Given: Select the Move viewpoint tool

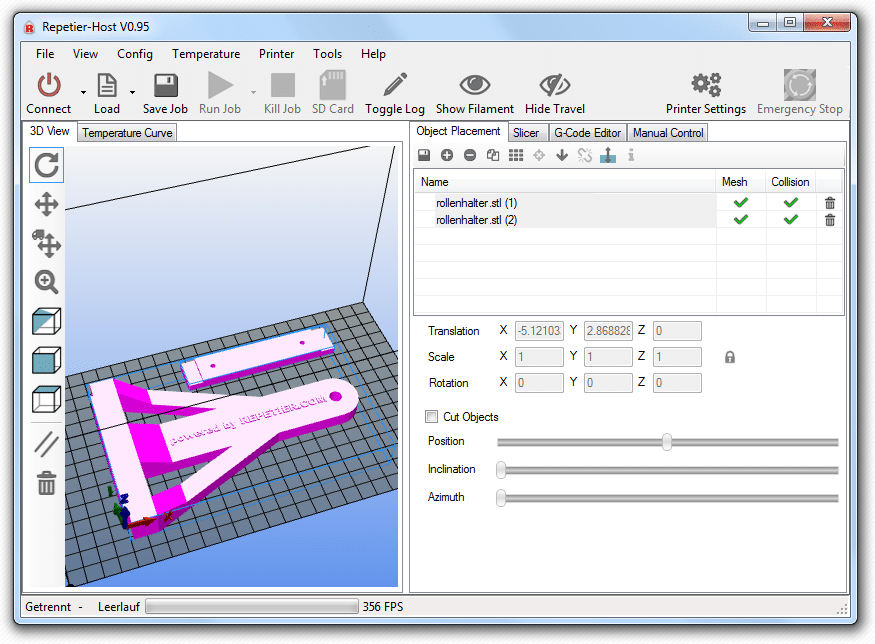Looking at the screenshot, I should [x=46, y=204].
